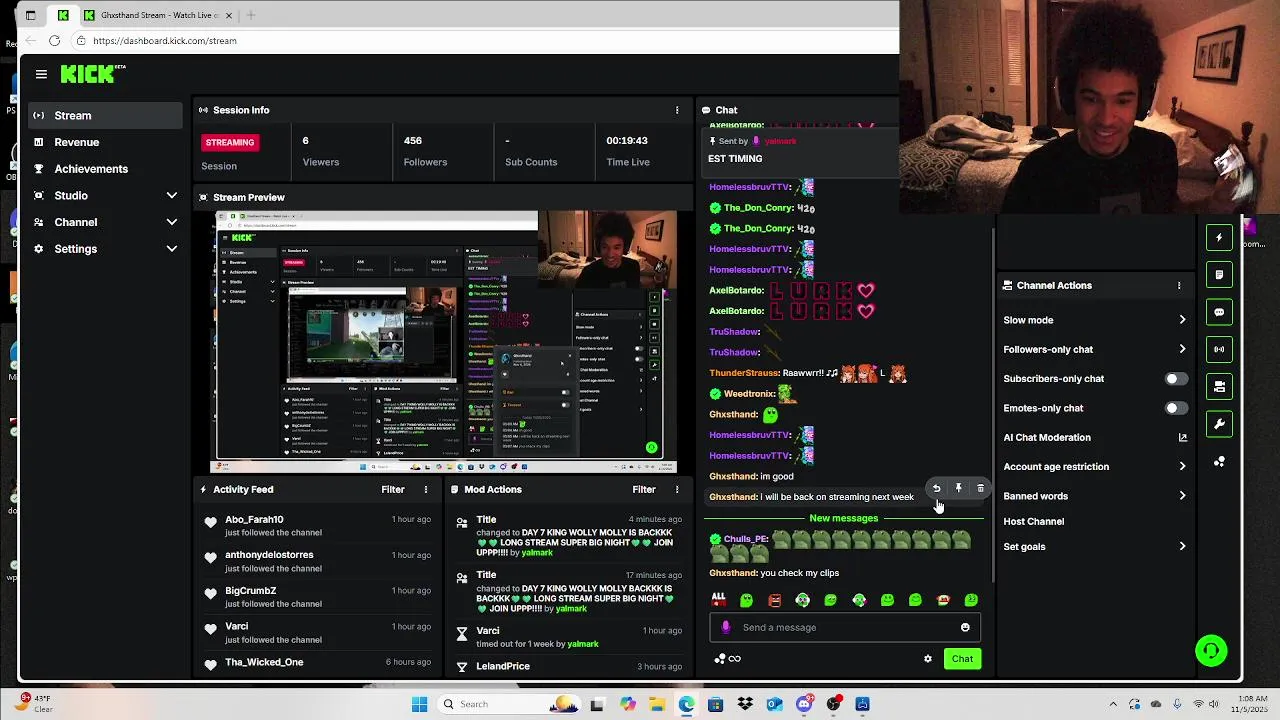
Task: Open chat settings gear icon
Action: pyautogui.click(x=928, y=659)
